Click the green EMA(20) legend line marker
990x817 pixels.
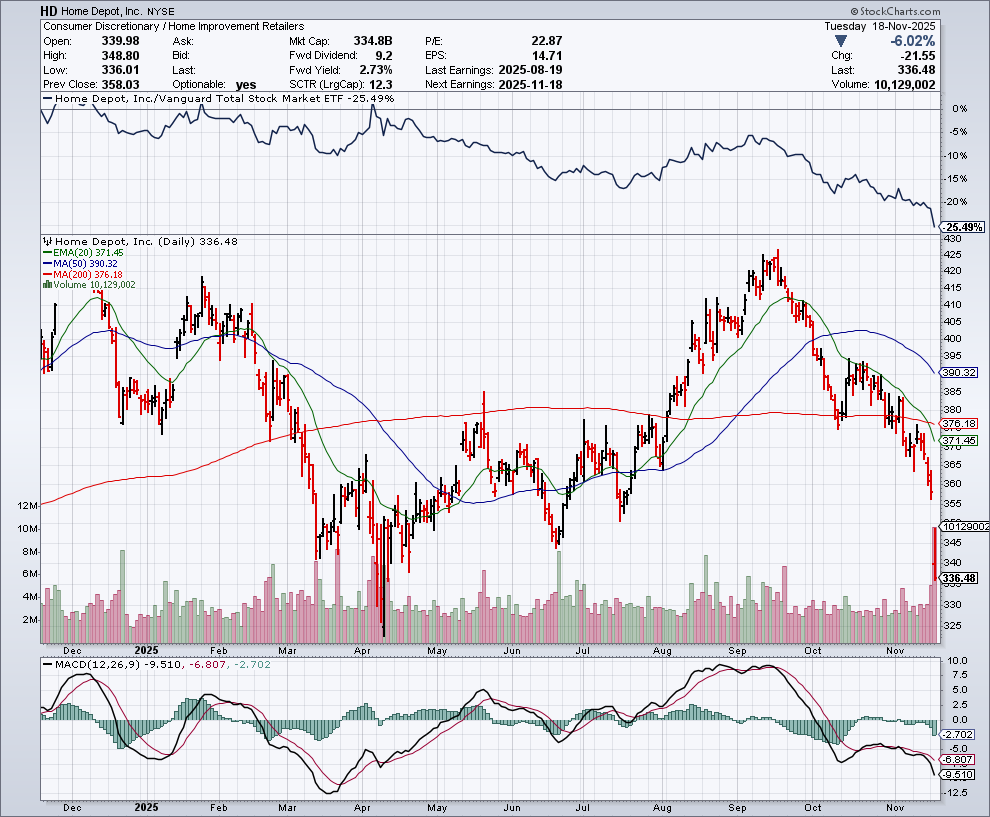(x=46, y=252)
